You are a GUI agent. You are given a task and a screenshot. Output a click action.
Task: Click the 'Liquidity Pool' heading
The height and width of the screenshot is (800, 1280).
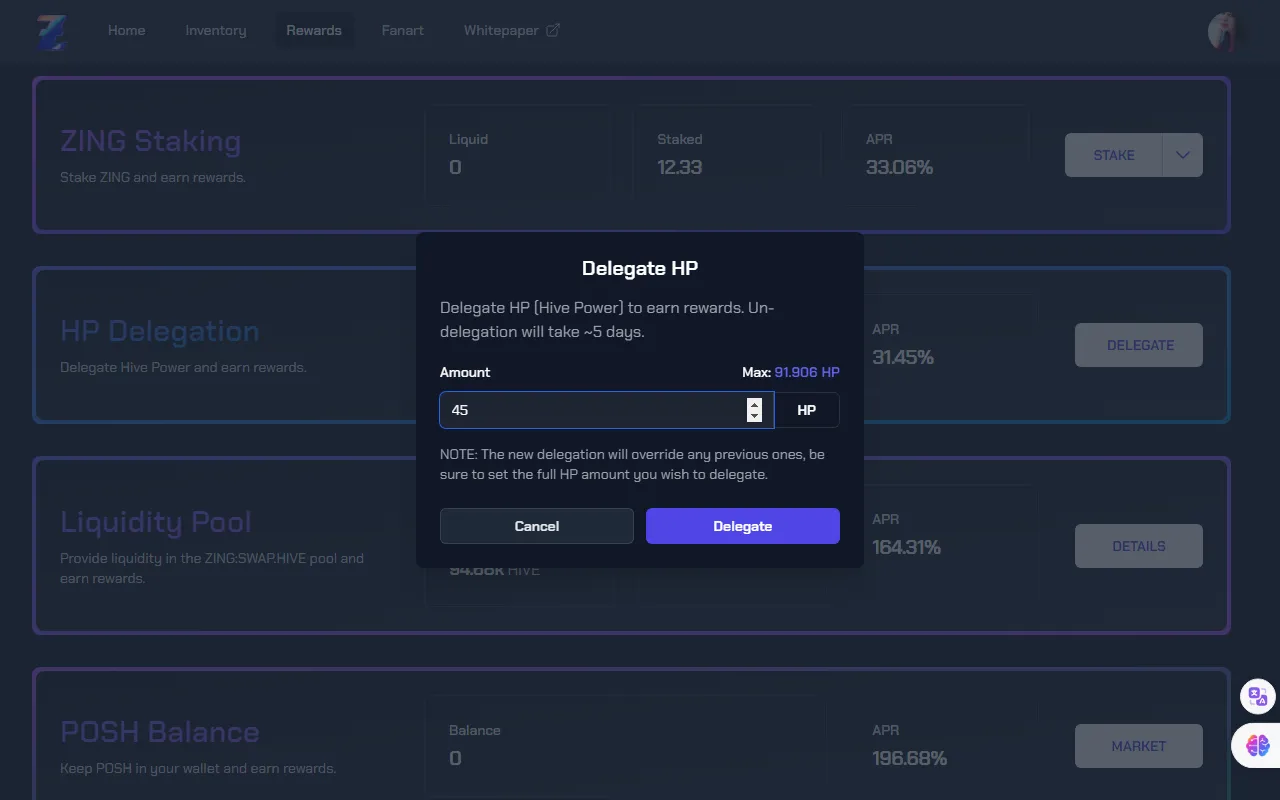[x=155, y=522]
